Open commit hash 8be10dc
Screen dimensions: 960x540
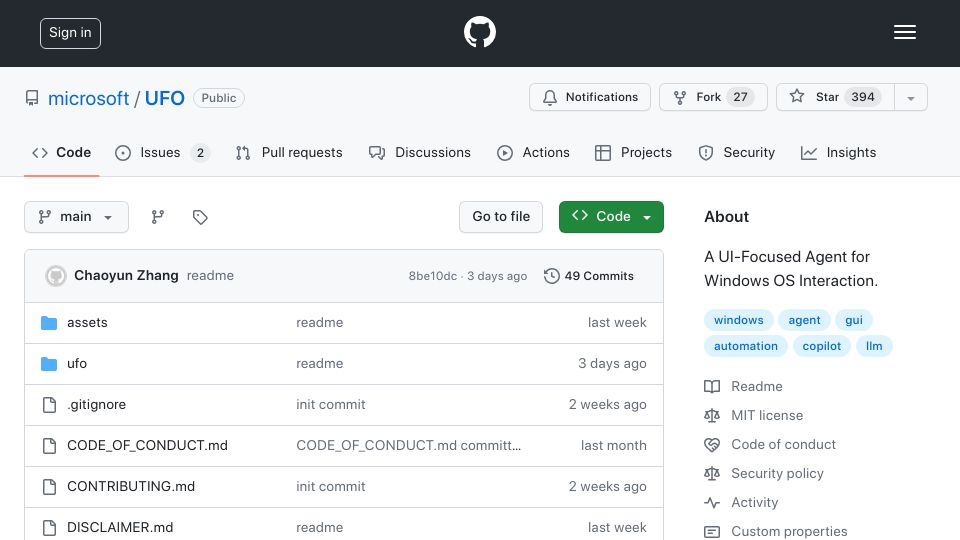click(433, 276)
